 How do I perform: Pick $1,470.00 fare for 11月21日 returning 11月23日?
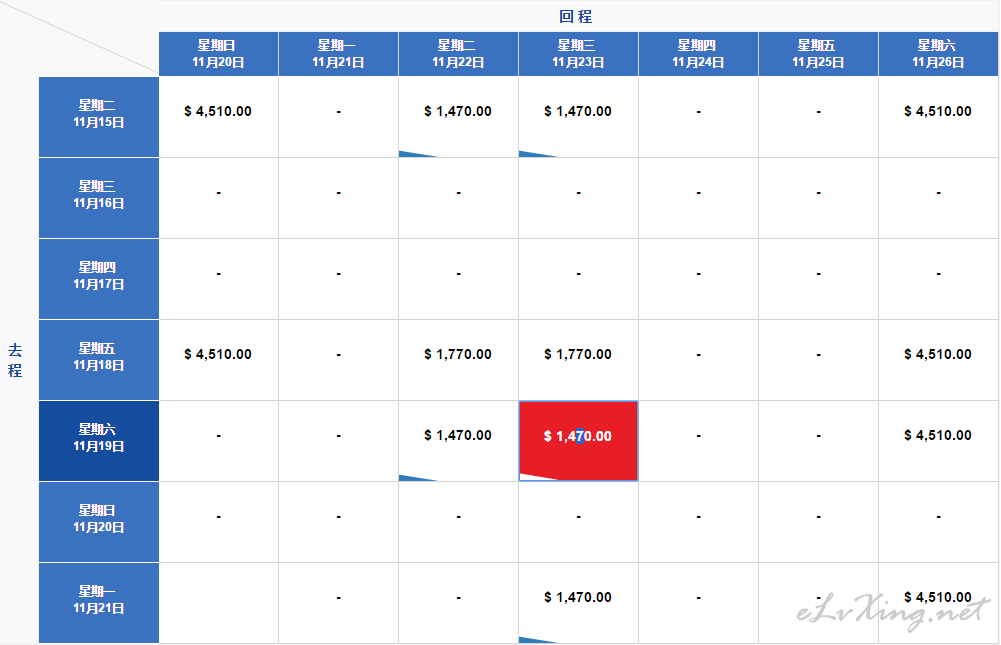pyautogui.click(x=578, y=603)
